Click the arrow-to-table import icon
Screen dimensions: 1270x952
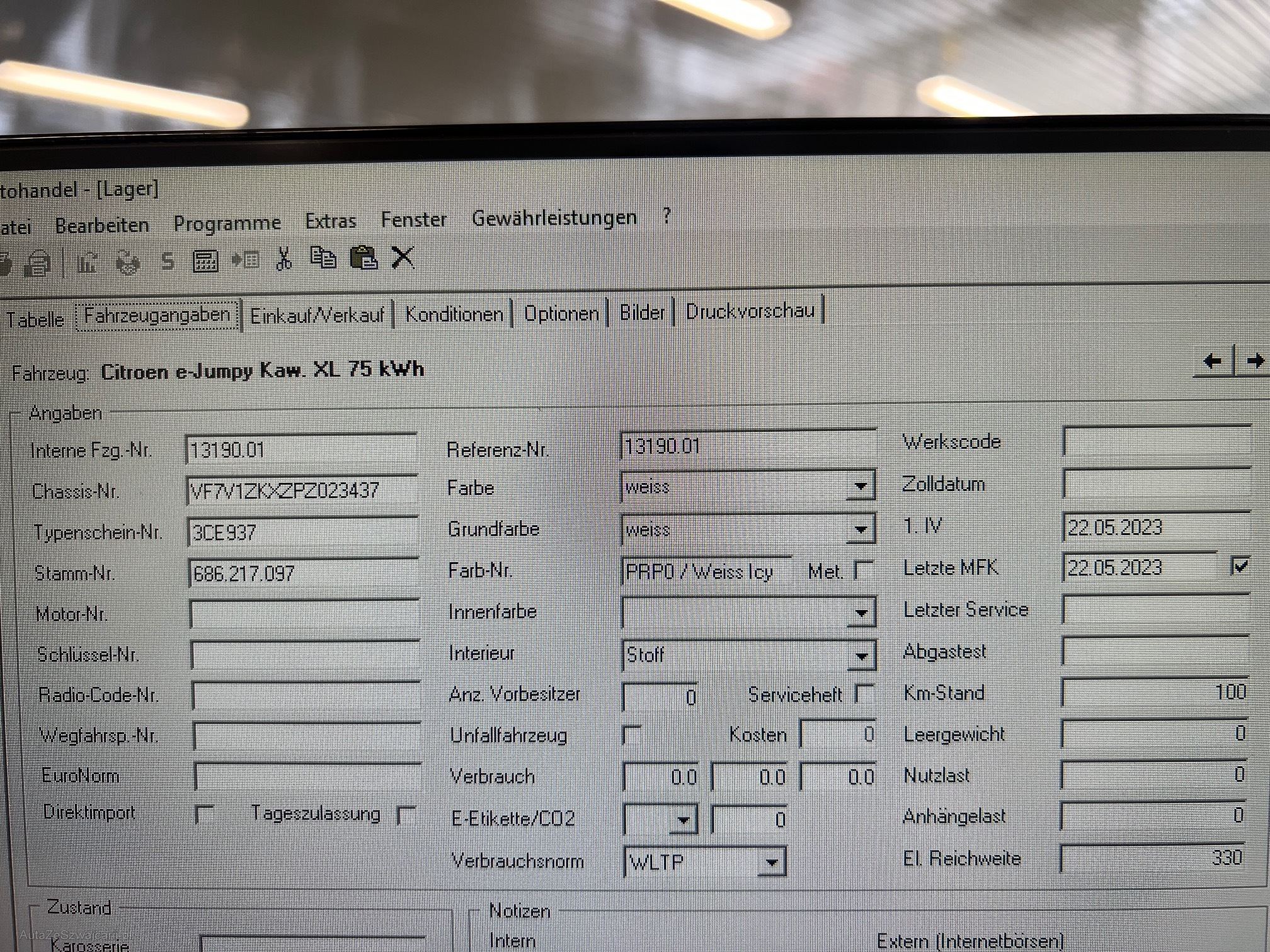click(246, 259)
